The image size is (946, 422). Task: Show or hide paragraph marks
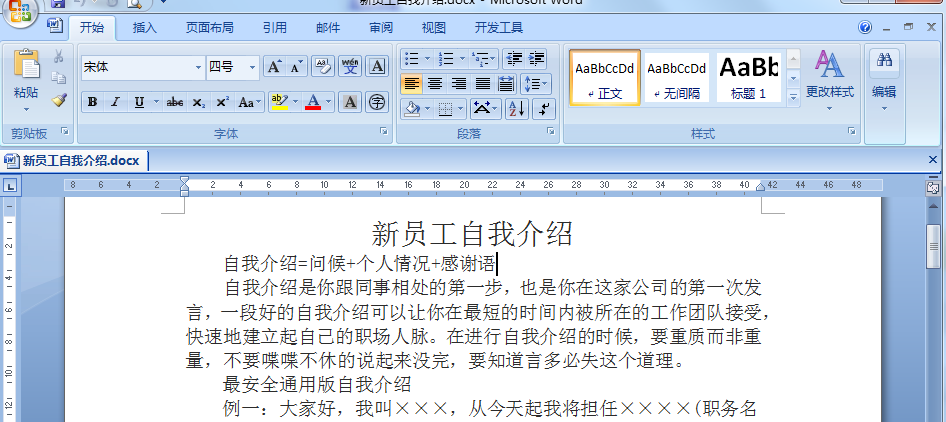544,109
